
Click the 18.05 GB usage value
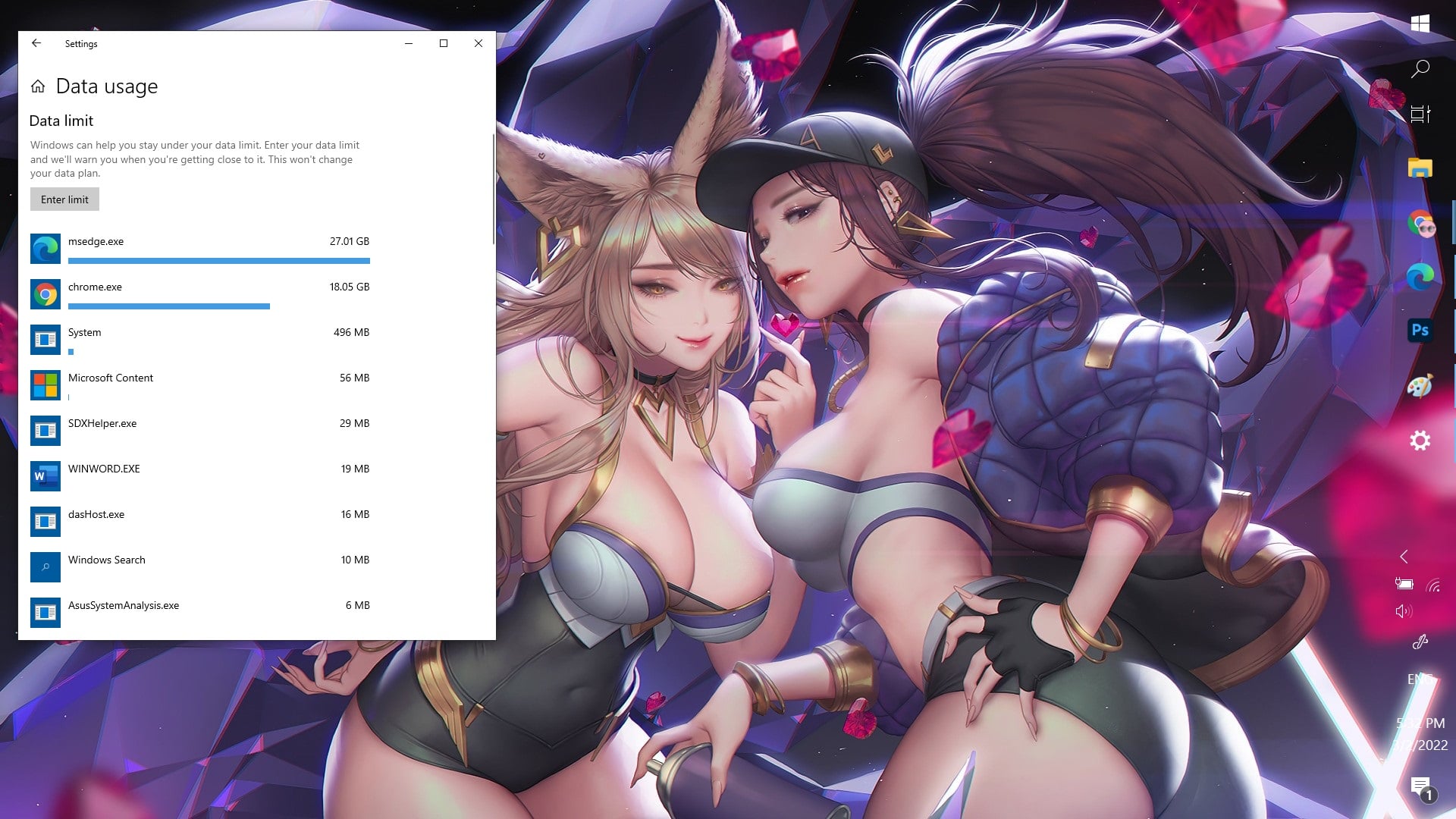click(x=350, y=287)
